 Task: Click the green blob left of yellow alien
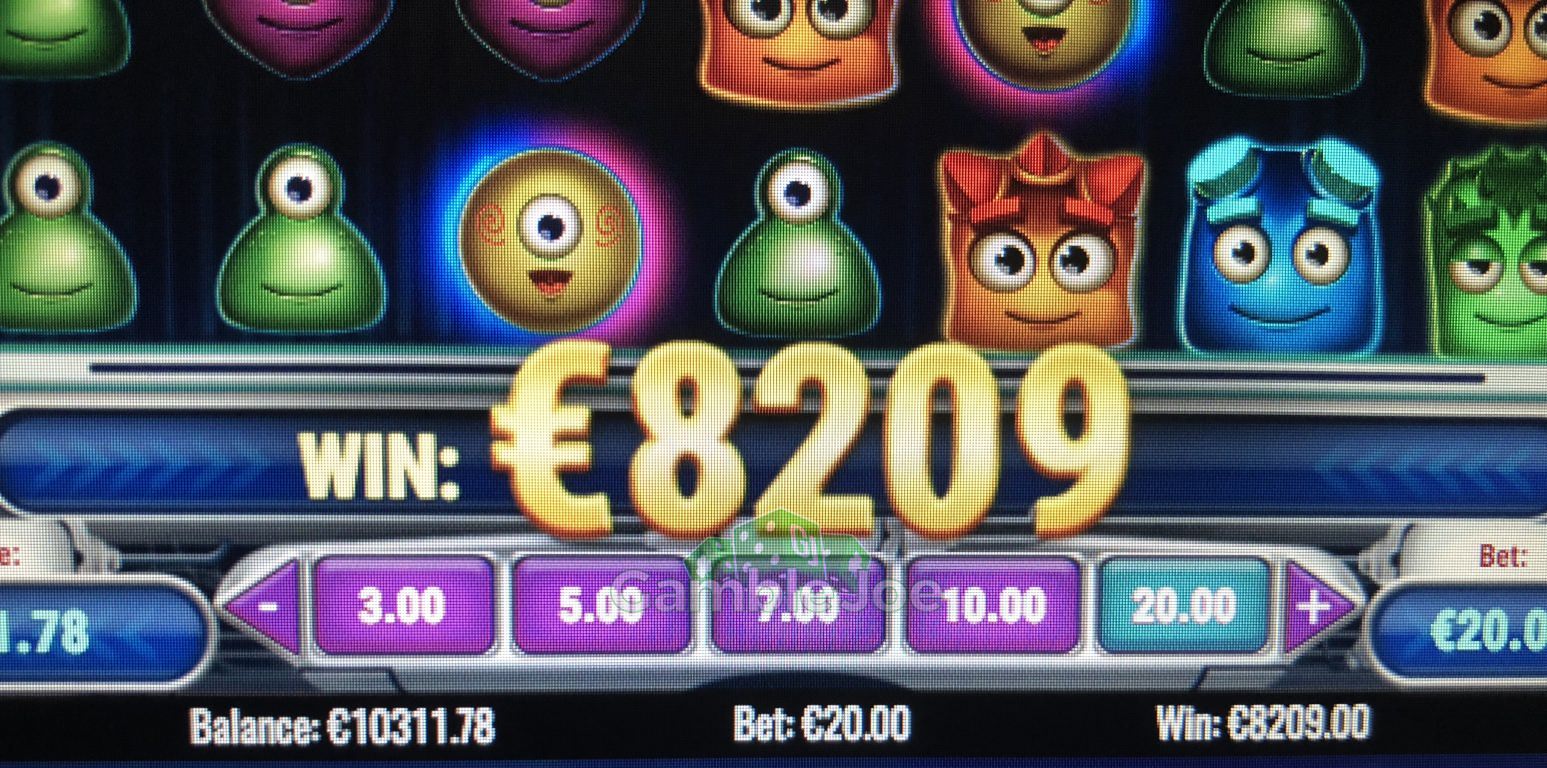[301, 243]
